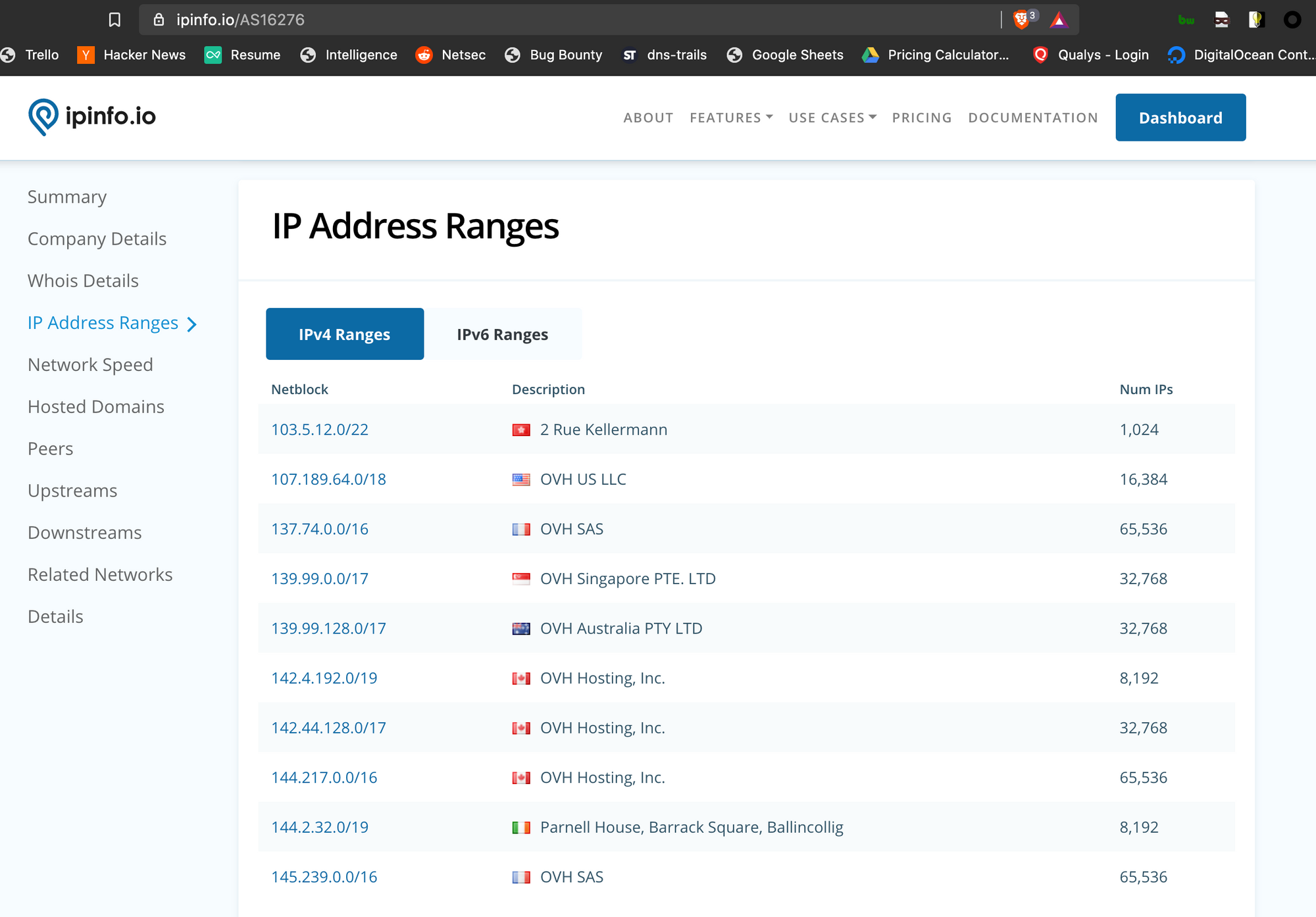Expand the FEATURES dropdown menu
Image resolution: width=1316 pixels, height=917 pixels.
coord(731,118)
